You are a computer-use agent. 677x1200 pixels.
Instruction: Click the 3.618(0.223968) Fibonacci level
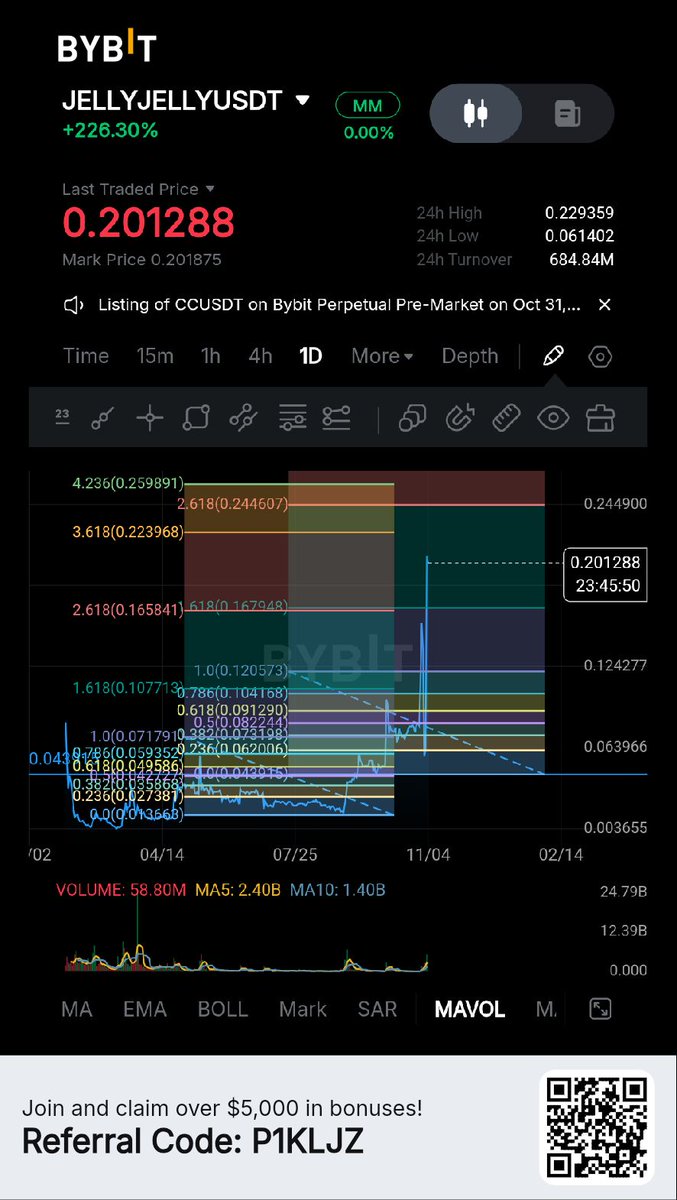pos(126,532)
